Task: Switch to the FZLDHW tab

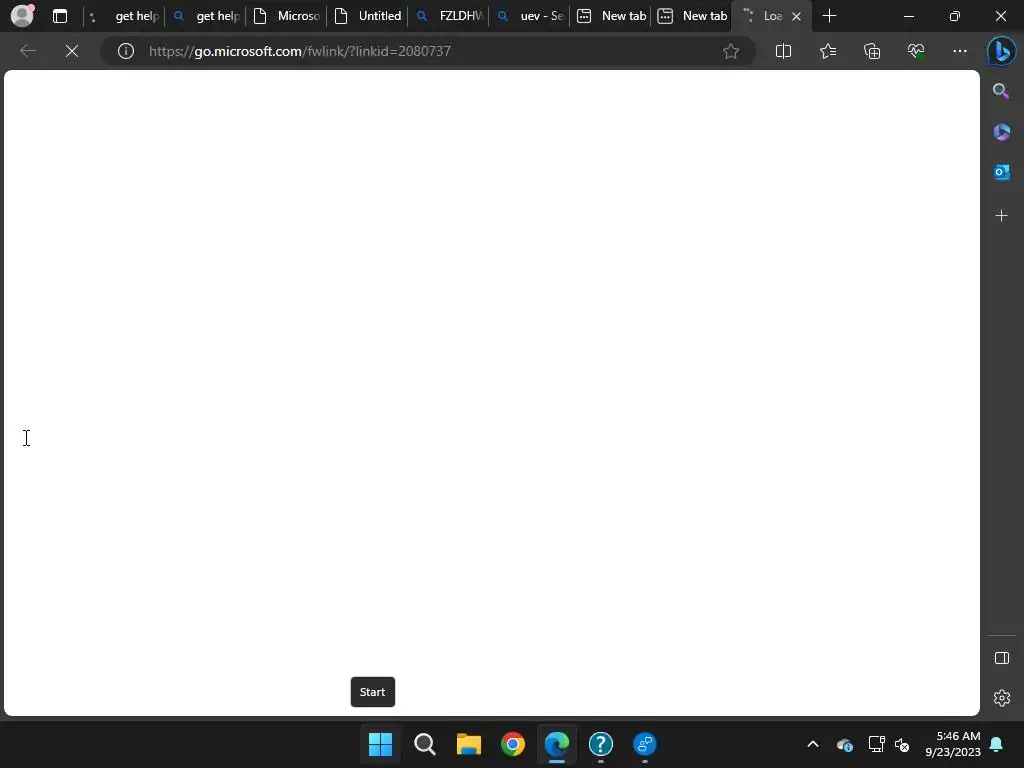Action: click(x=448, y=16)
